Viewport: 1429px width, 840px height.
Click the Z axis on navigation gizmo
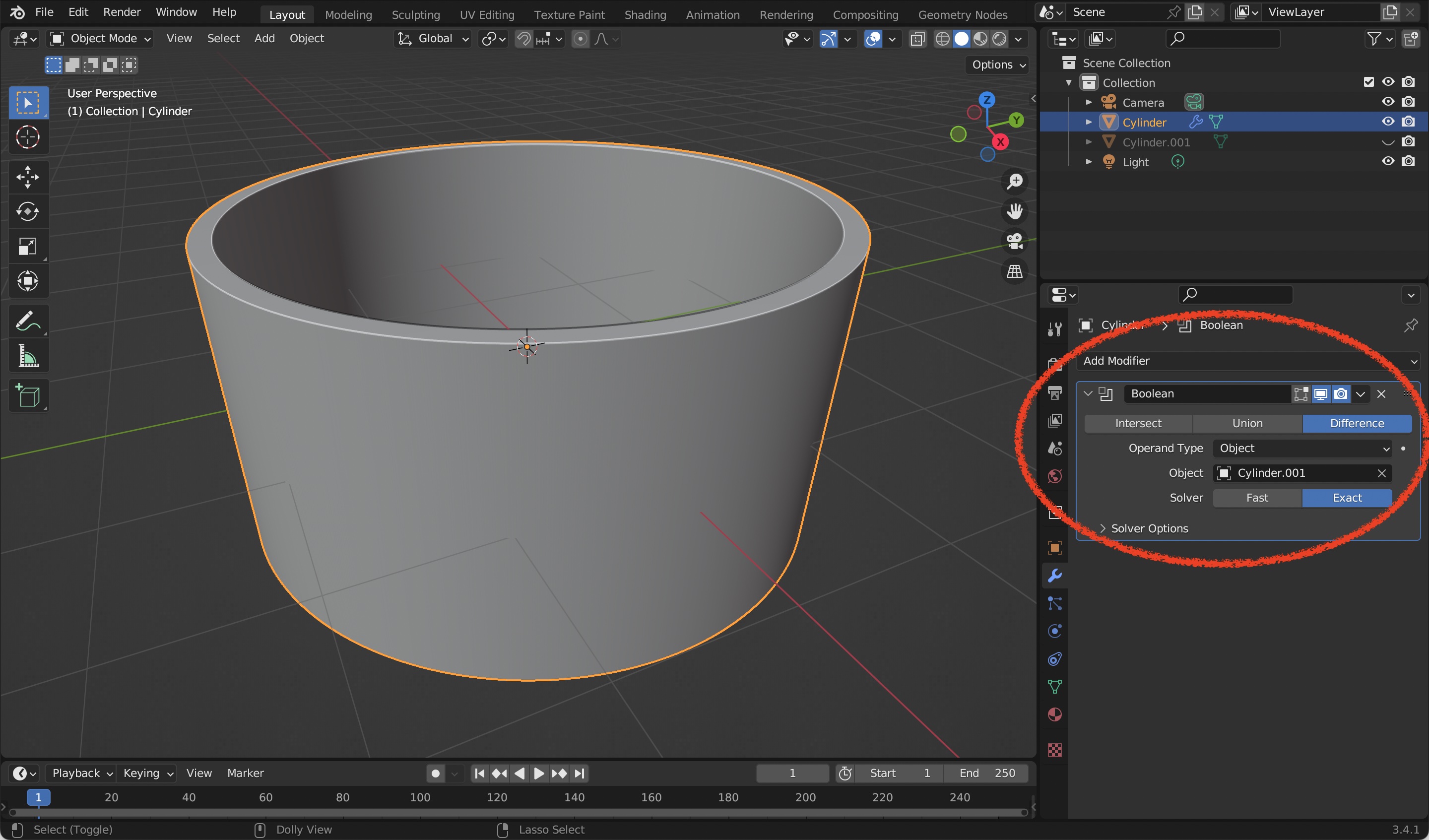pos(987,100)
